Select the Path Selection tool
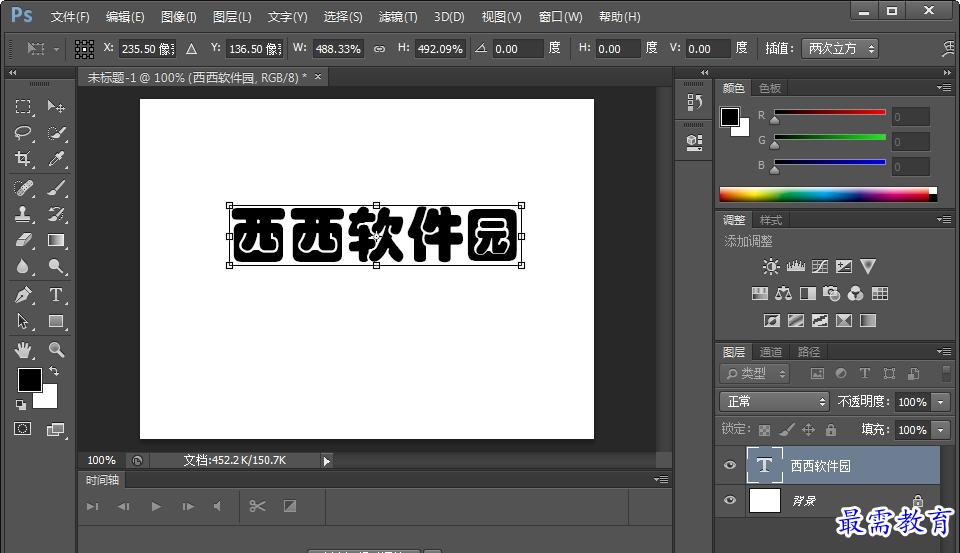The image size is (960, 553). [x=23, y=321]
